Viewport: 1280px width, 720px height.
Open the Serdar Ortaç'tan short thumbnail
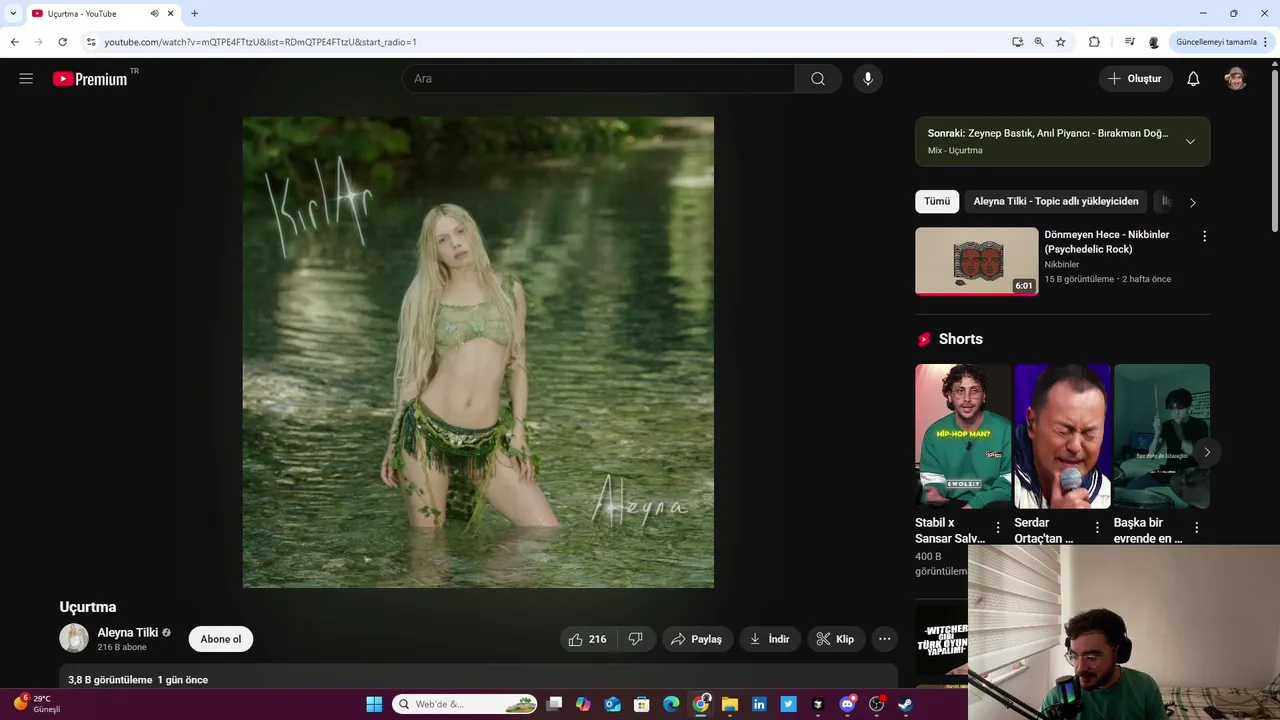(x=1062, y=436)
